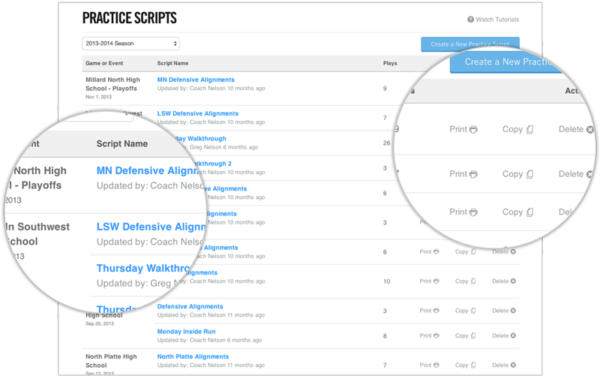Delete Defensive Alignments updated 11 months ago

[x=504, y=311]
